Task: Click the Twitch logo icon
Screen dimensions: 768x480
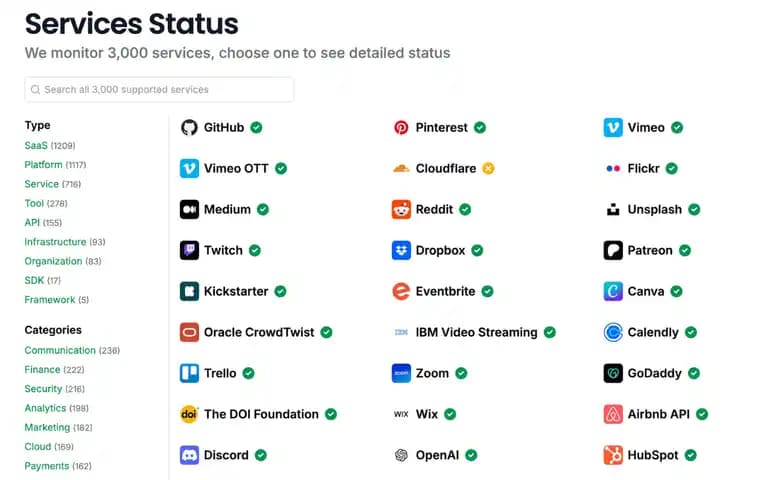Action: click(x=189, y=250)
